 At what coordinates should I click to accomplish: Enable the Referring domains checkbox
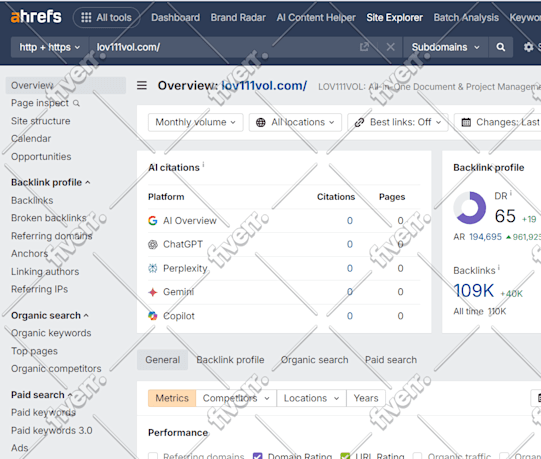click(x=153, y=456)
